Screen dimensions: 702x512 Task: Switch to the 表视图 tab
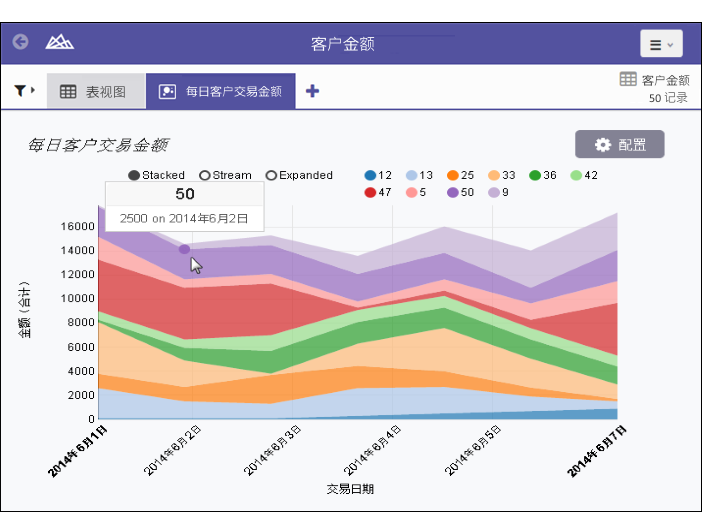pyautogui.click(x=94, y=91)
